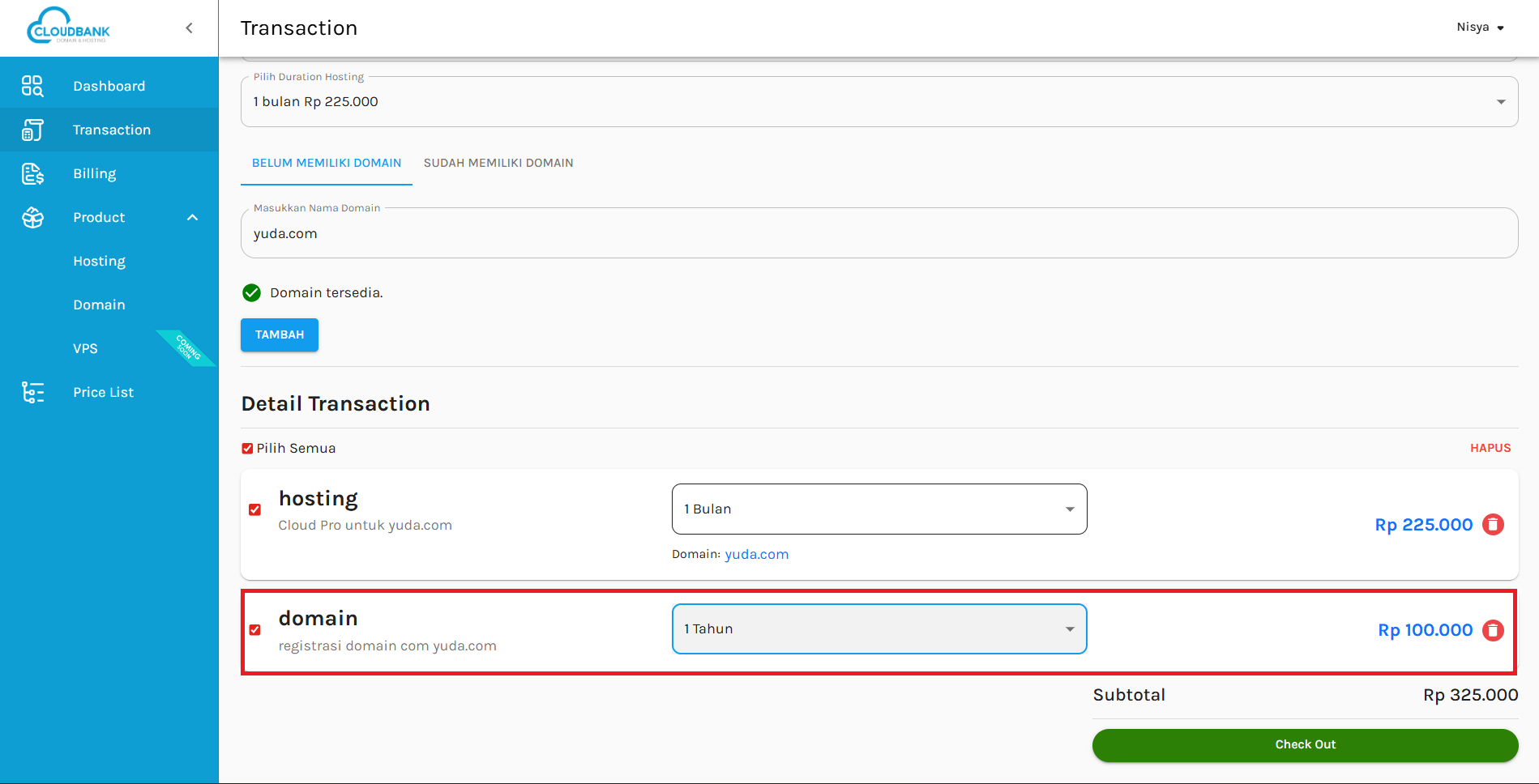Toggle the Pilih Semua checkbox
Image resolution: width=1539 pixels, height=784 pixels.
click(247, 449)
